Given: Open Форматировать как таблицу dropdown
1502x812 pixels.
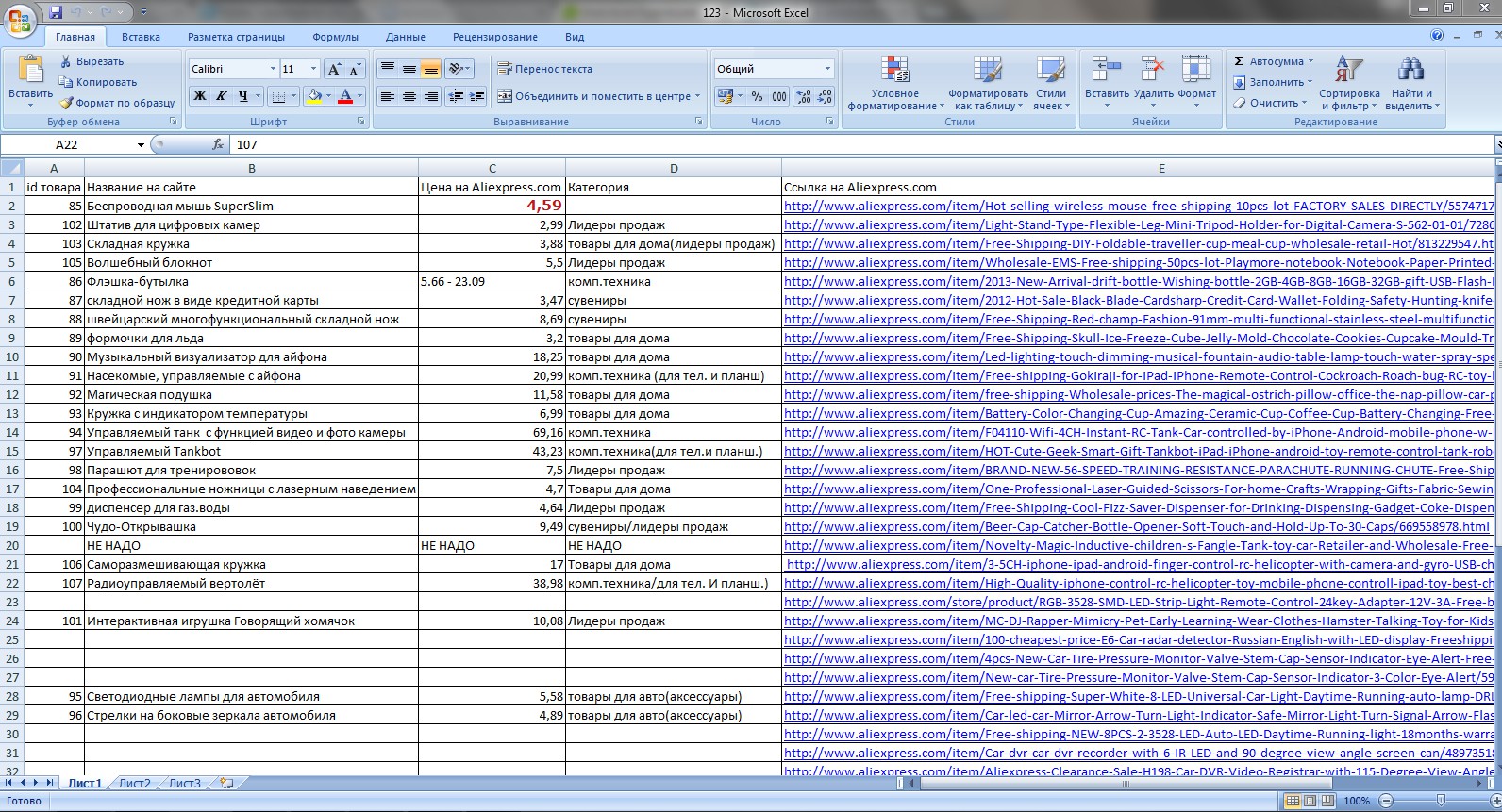Looking at the screenshot, I should (x=988, y=82).
